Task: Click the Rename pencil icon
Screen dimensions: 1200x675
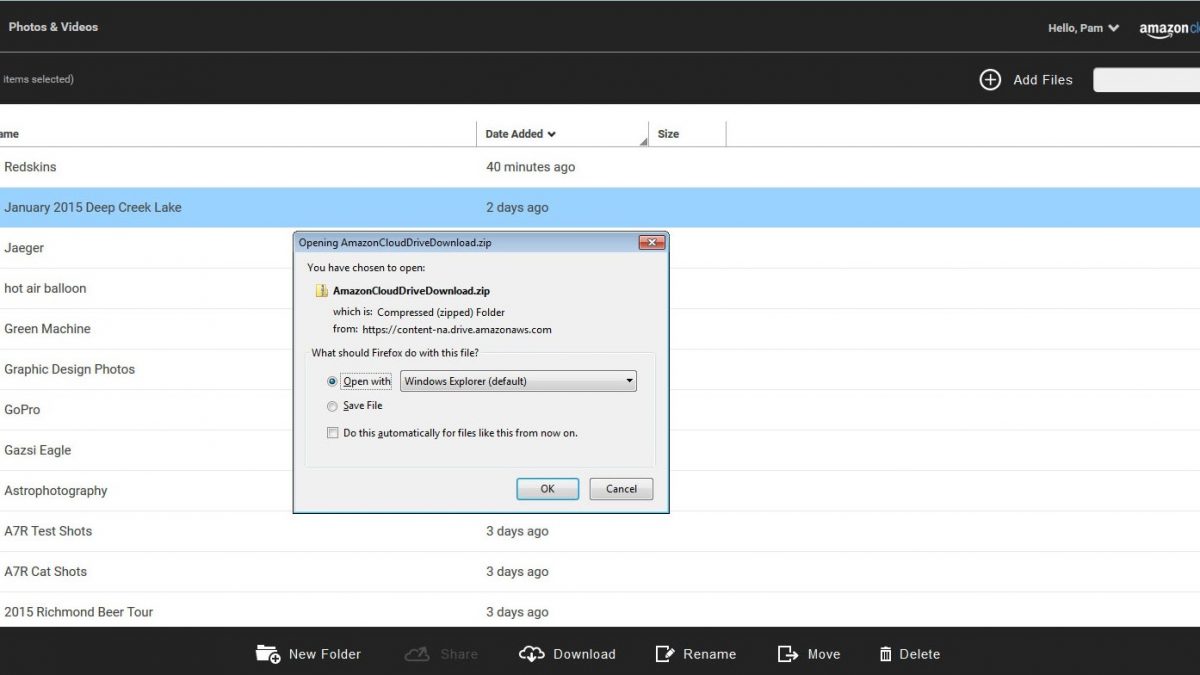Action: pos(665,654)
